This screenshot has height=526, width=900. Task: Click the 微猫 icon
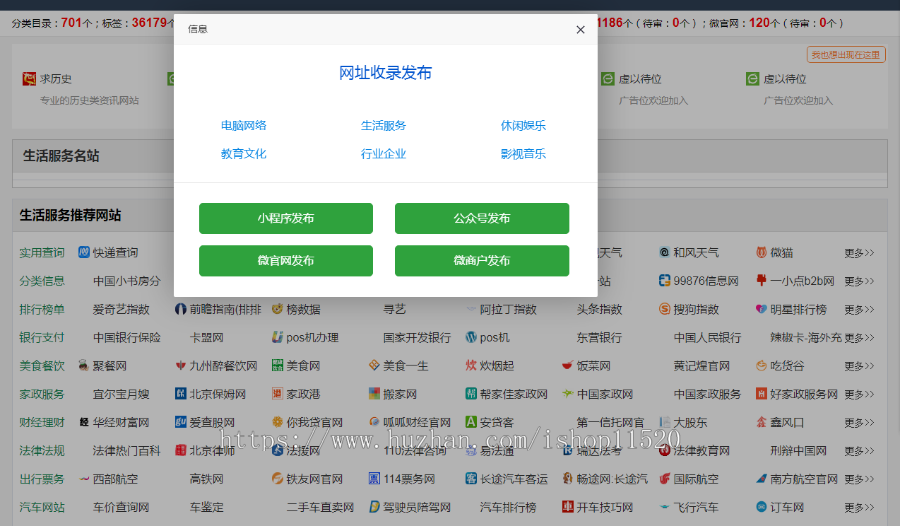tap(761, 252)
